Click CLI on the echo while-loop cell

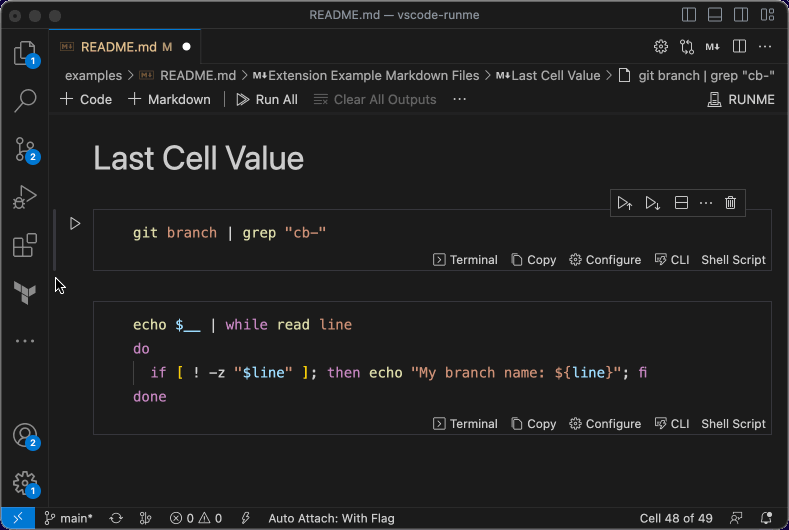(672, 424)
